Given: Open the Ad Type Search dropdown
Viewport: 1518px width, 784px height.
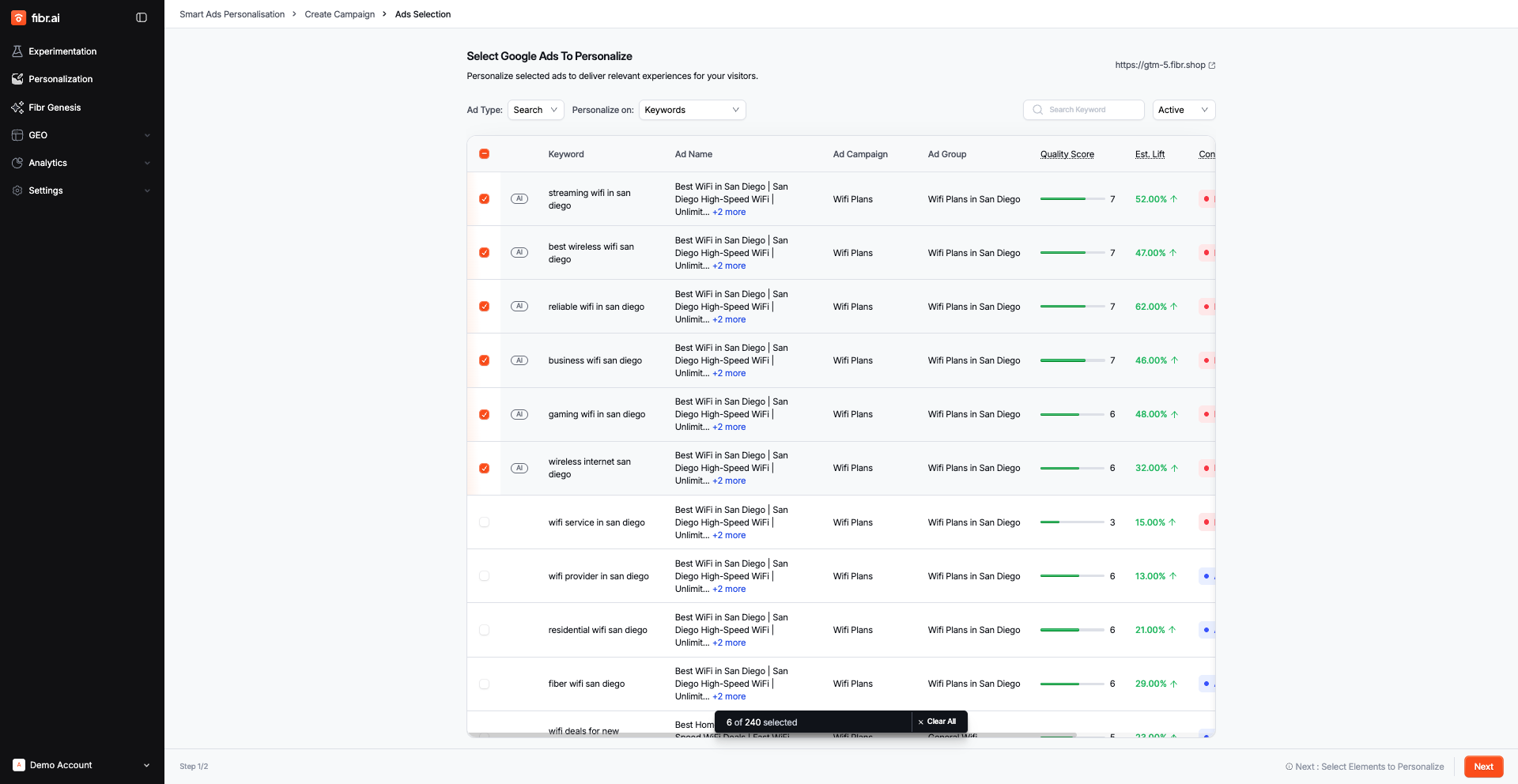Looking at the screenshot, I should coord(535,110).
